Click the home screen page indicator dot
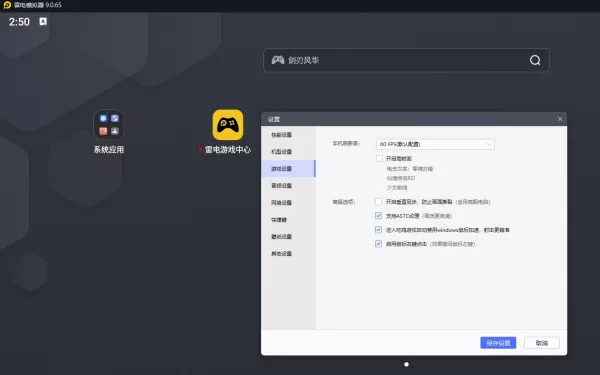 (406, 364)
